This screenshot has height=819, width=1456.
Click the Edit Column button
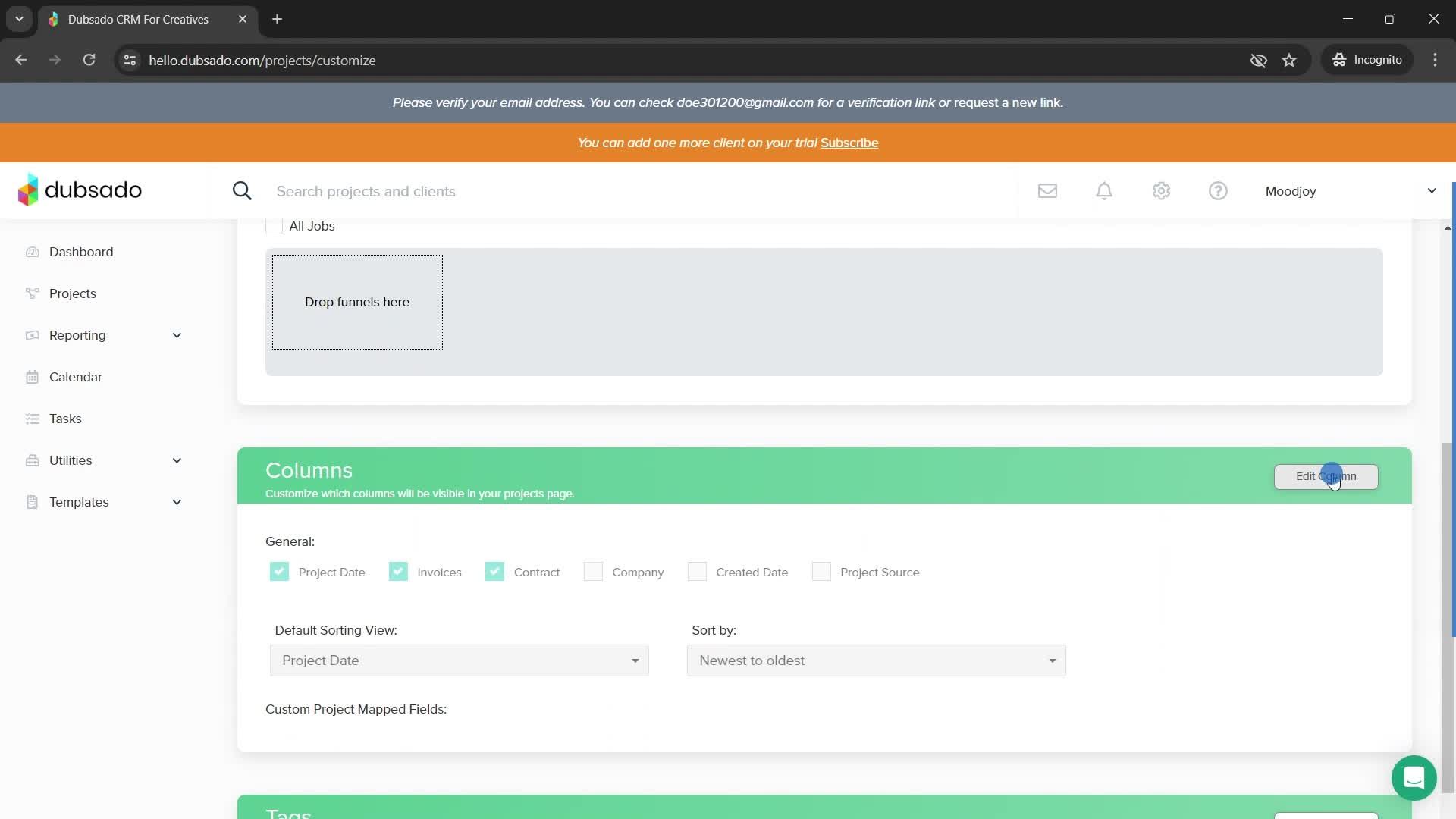click(1326, 476)
